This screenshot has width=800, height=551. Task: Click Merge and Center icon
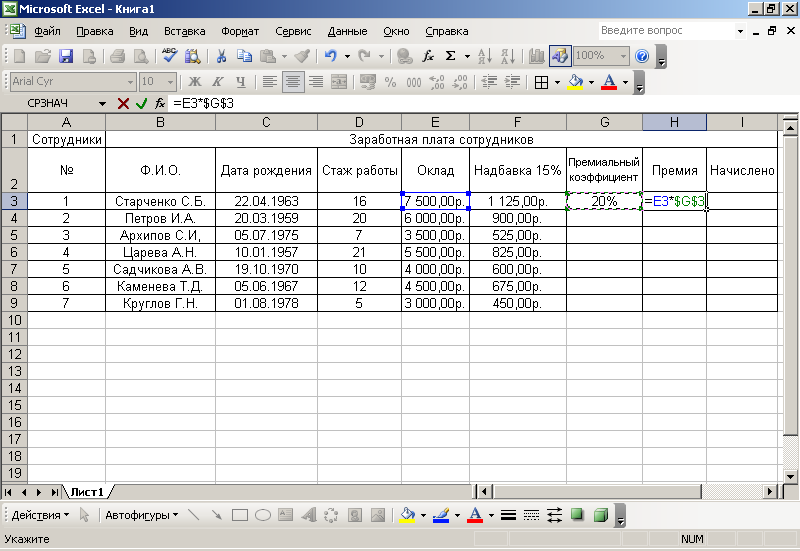pyautogui.click(x=339, y=82)
